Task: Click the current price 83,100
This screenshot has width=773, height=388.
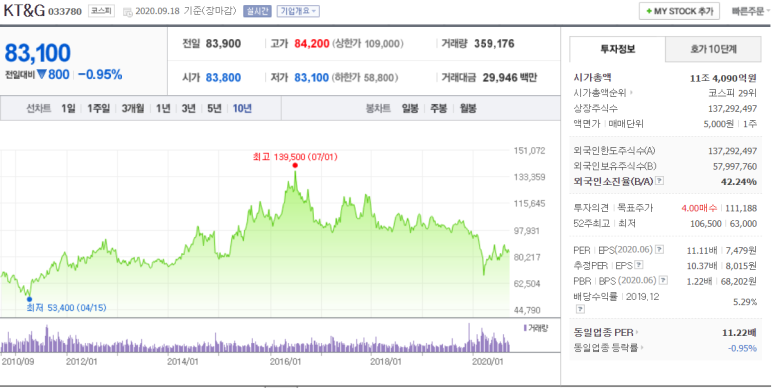Action: tap(38, 53)
